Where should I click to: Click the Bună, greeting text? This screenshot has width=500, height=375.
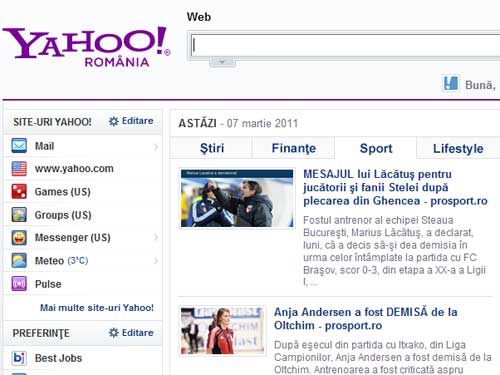[x=480, y=85]
